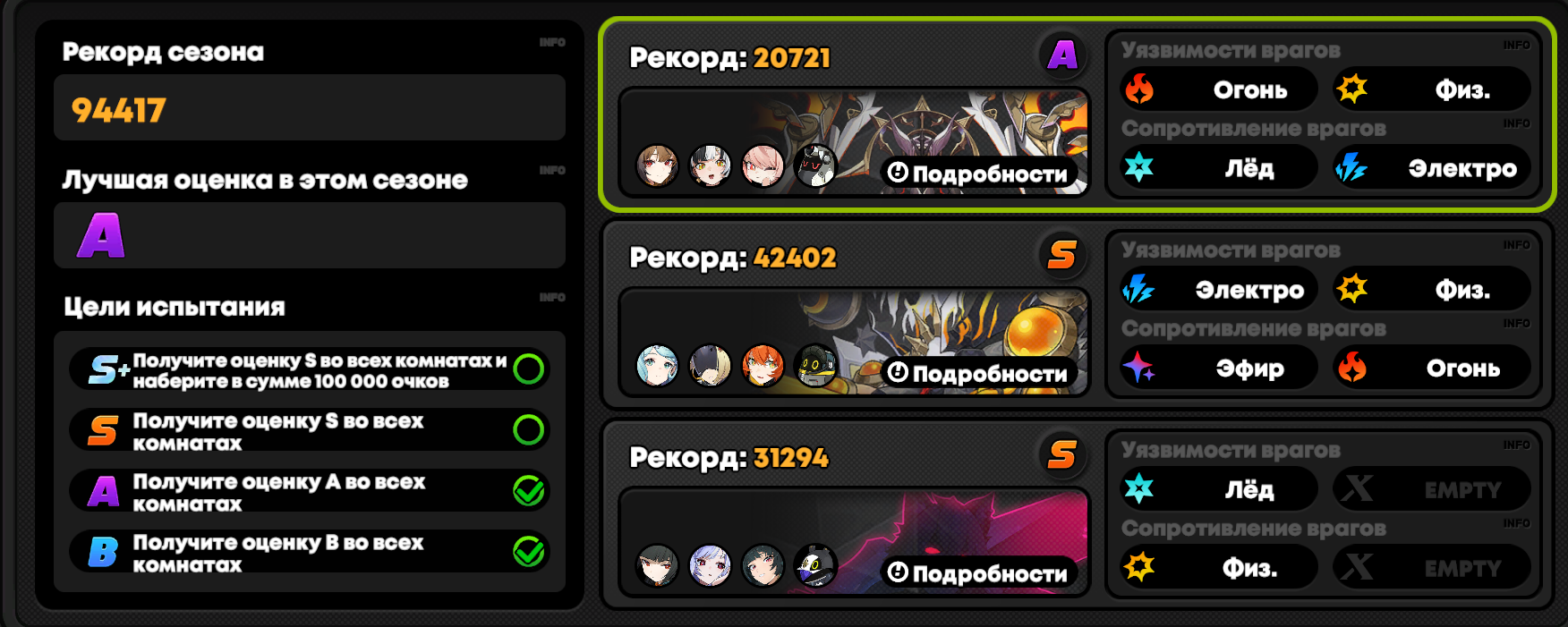Click the S rank badge for record 42402

[x=1062, y=255]
